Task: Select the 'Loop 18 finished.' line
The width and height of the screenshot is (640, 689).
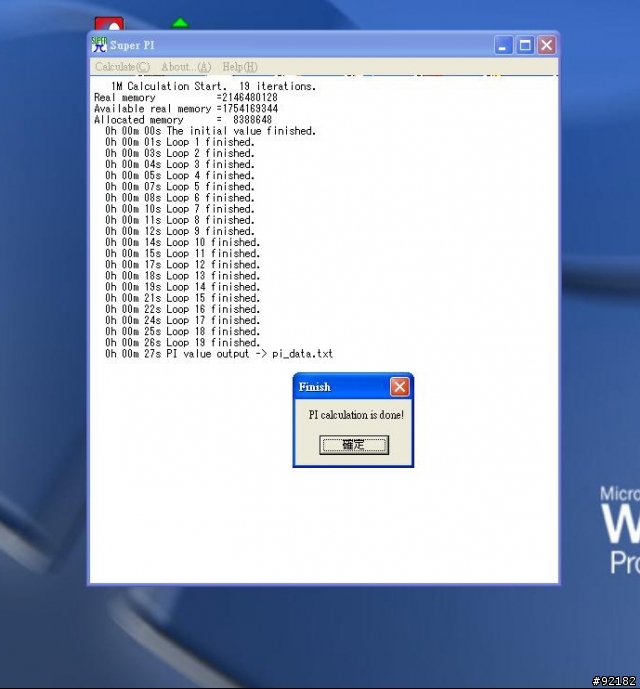Action: [x=182, y=331]
